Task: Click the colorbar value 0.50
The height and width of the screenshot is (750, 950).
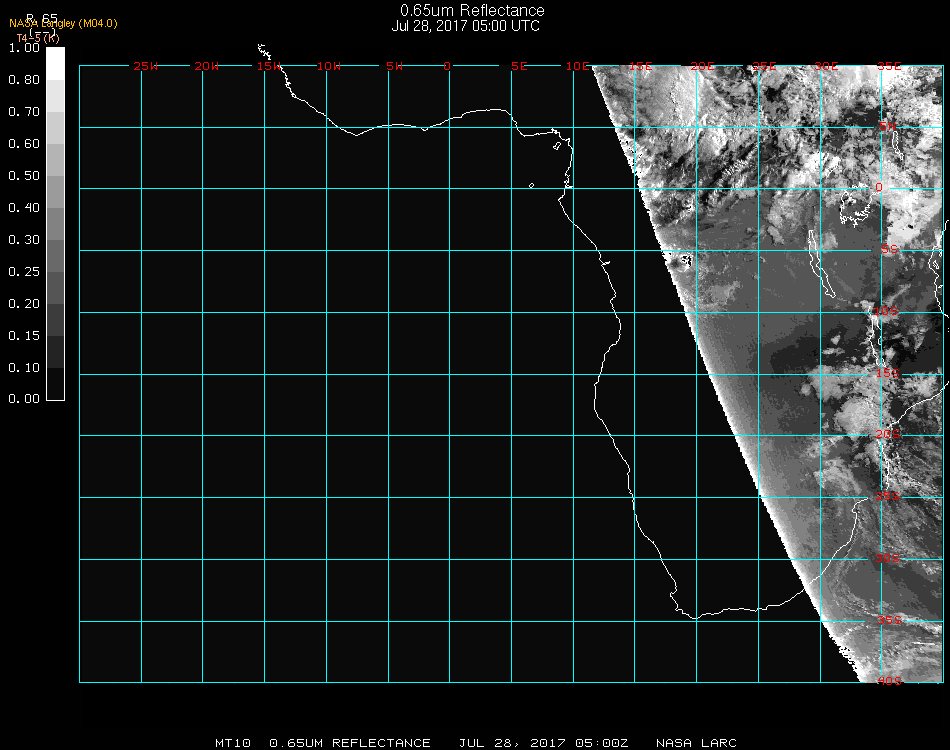Action: pos(24,176)
